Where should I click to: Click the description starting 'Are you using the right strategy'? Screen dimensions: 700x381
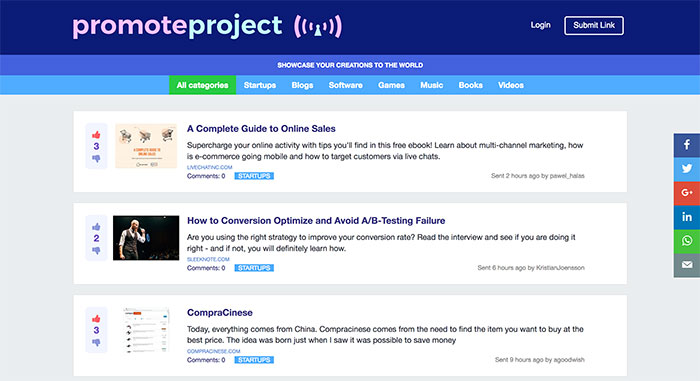coord(381,243)
